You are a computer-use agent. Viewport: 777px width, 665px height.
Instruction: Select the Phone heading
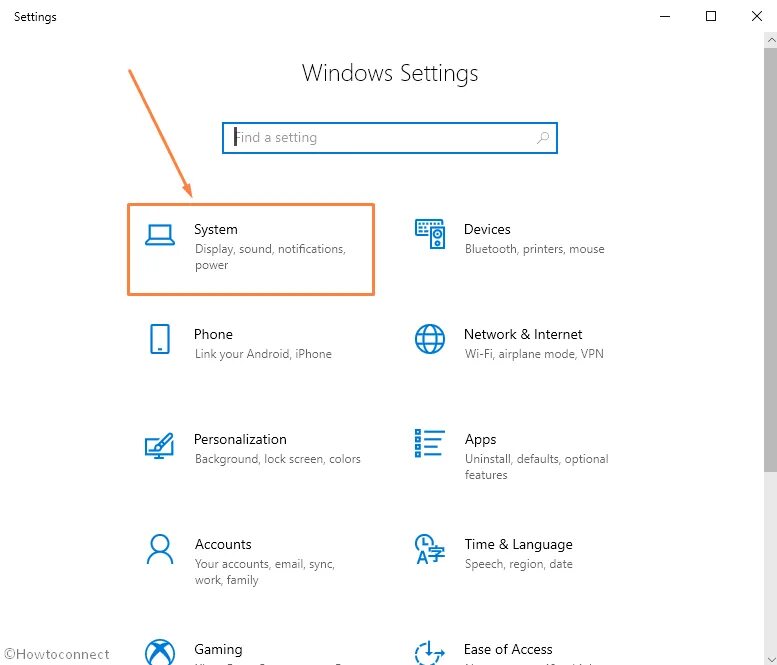213,334
